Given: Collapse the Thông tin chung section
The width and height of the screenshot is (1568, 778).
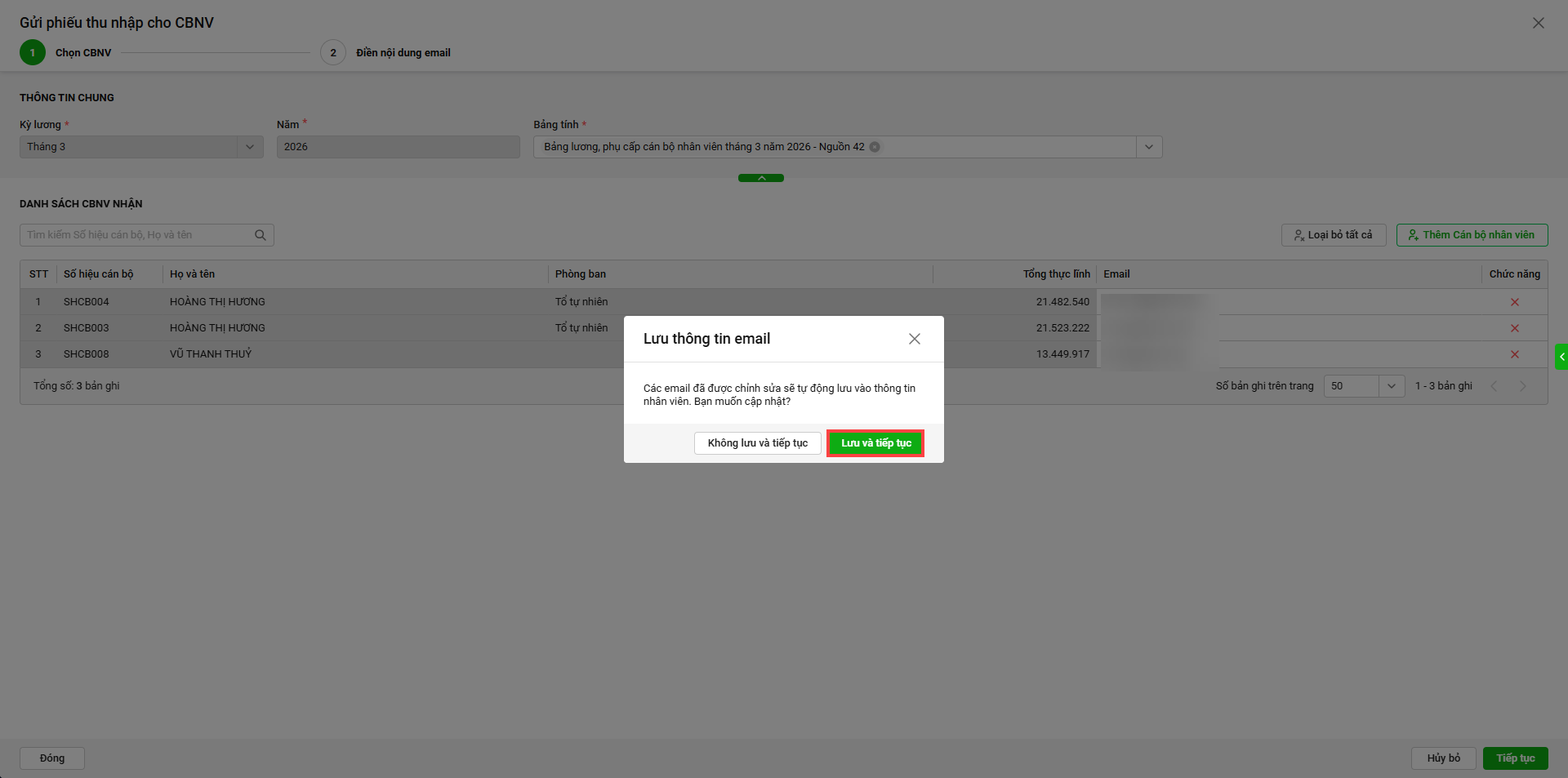Looking at the screenshot, I should (x=760, y=178).
